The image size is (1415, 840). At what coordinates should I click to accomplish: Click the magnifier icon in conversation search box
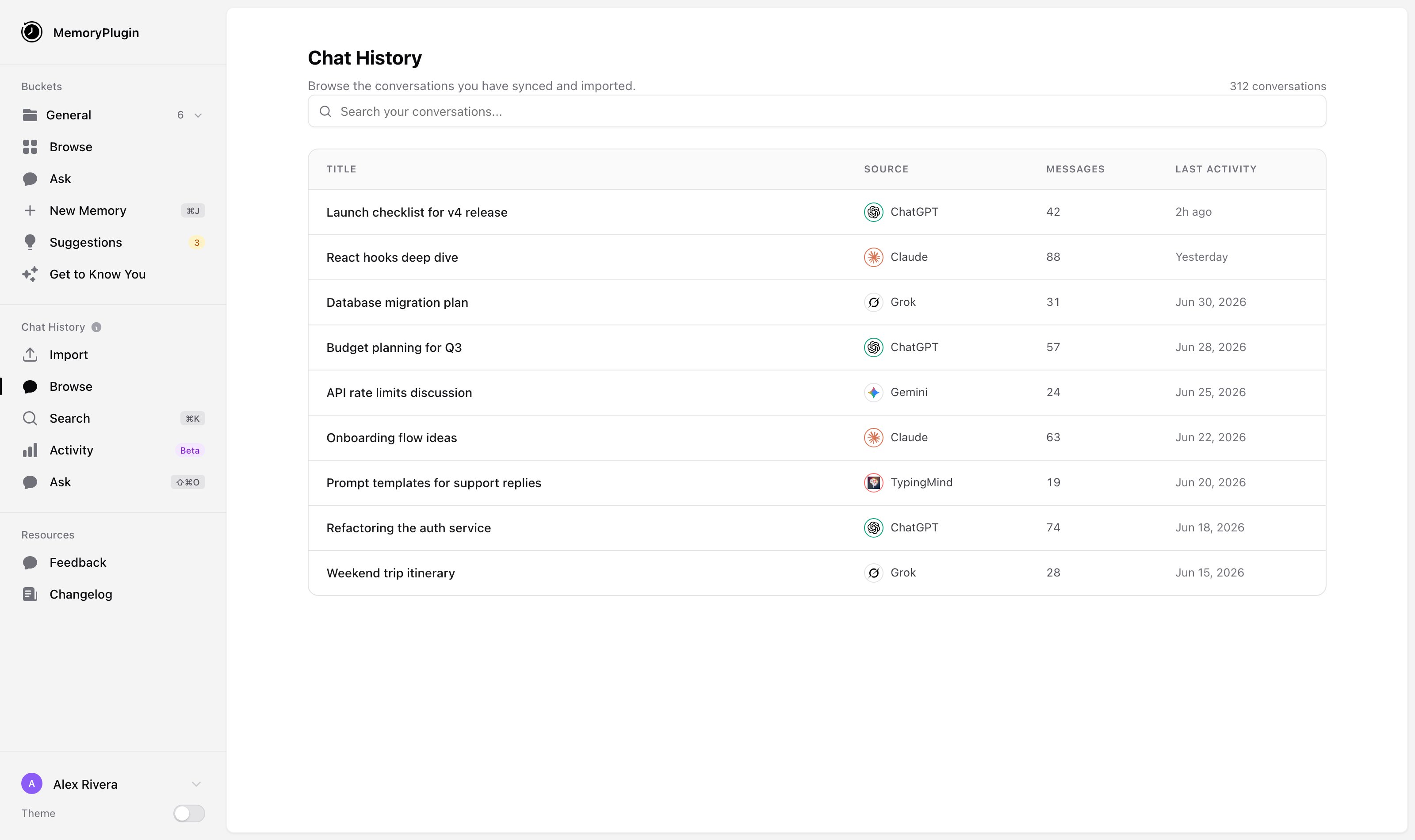(325, 111)
